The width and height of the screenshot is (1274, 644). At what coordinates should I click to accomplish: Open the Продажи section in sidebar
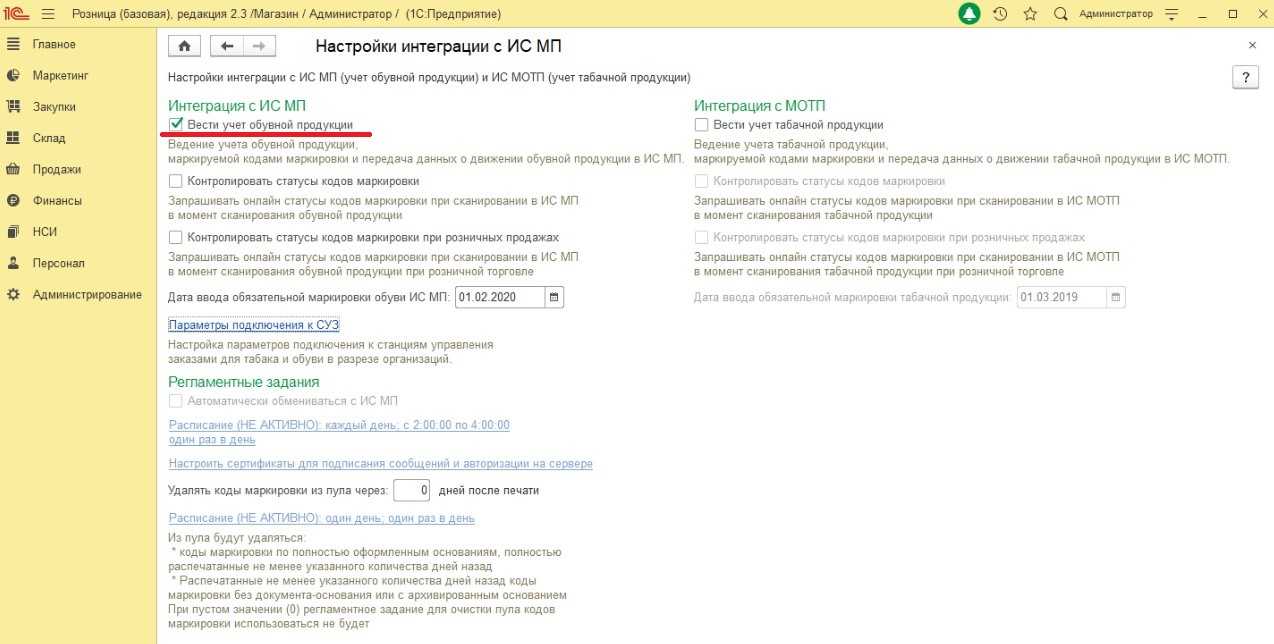point(56,169)
